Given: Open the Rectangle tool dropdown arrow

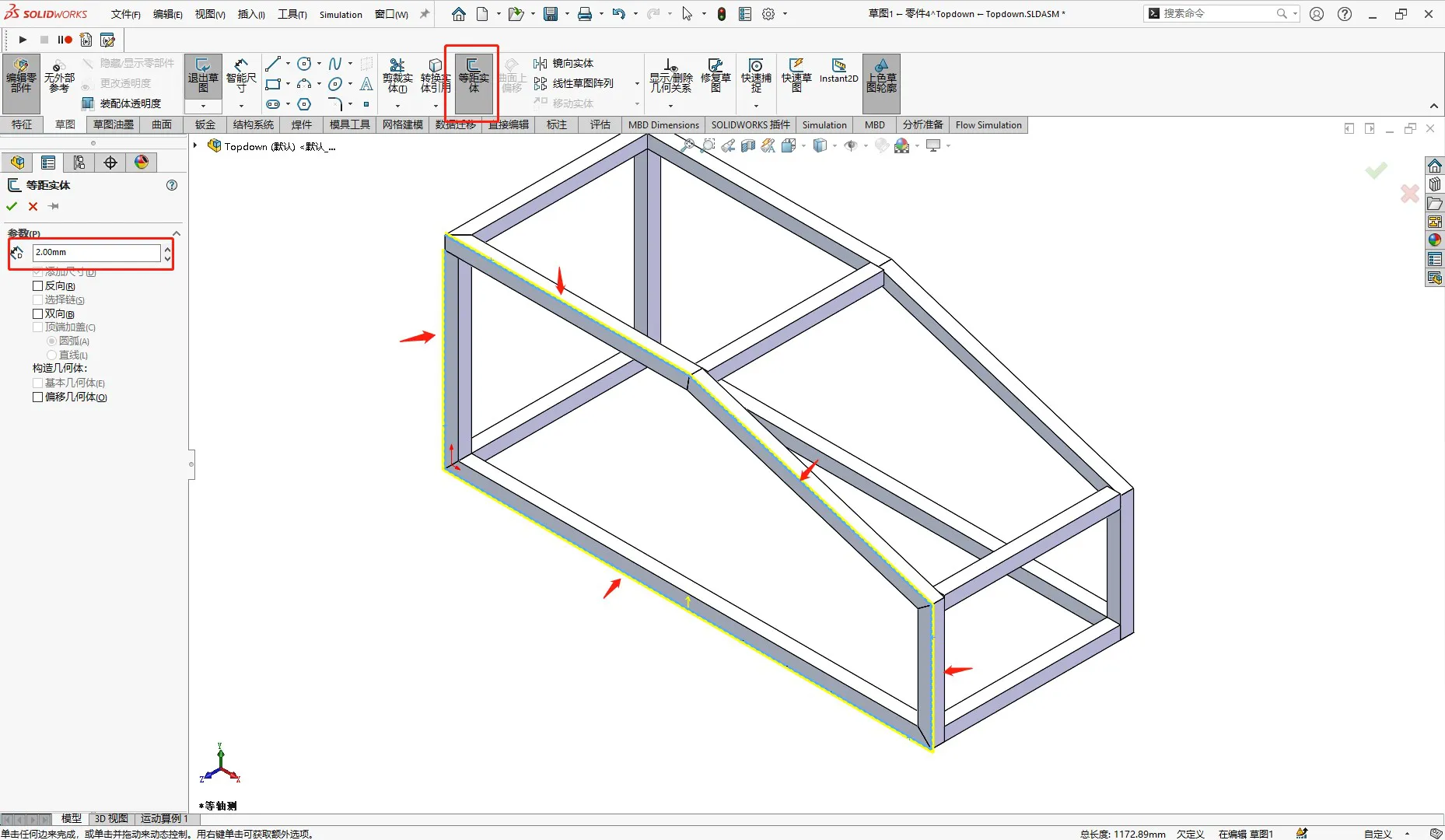Looking at the screenshot, I should click(288, 84).
